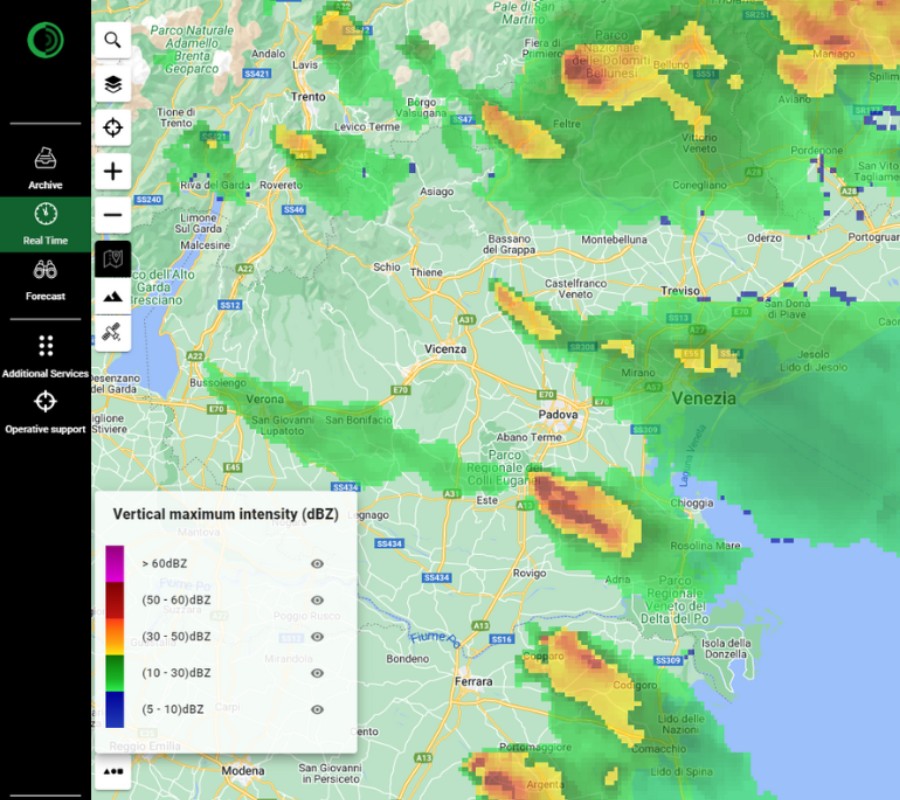Click the green (10 - 30)dBZ swatch

click(x=115, y=673)
